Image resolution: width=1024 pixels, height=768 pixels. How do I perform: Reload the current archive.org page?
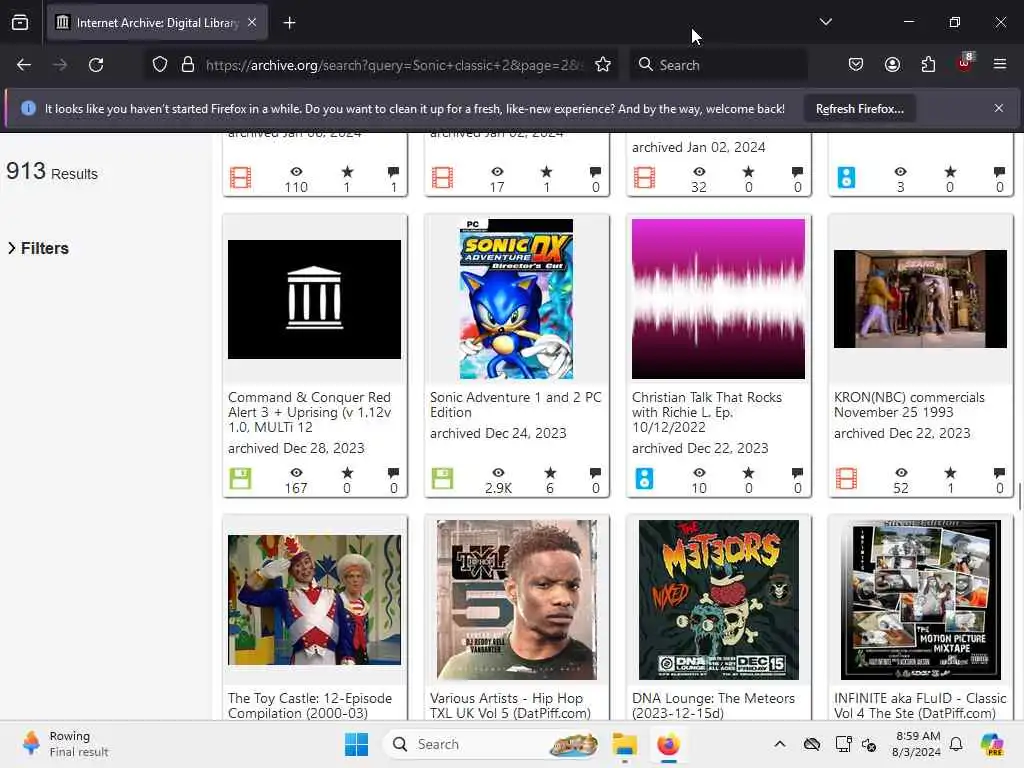click(96, 65)
